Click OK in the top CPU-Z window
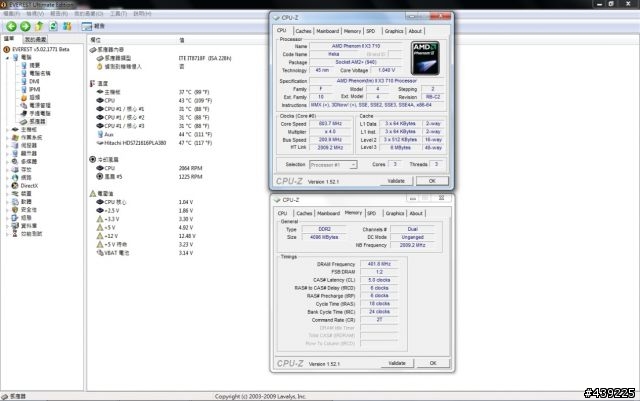640x401 pixels. click(432, 181)
